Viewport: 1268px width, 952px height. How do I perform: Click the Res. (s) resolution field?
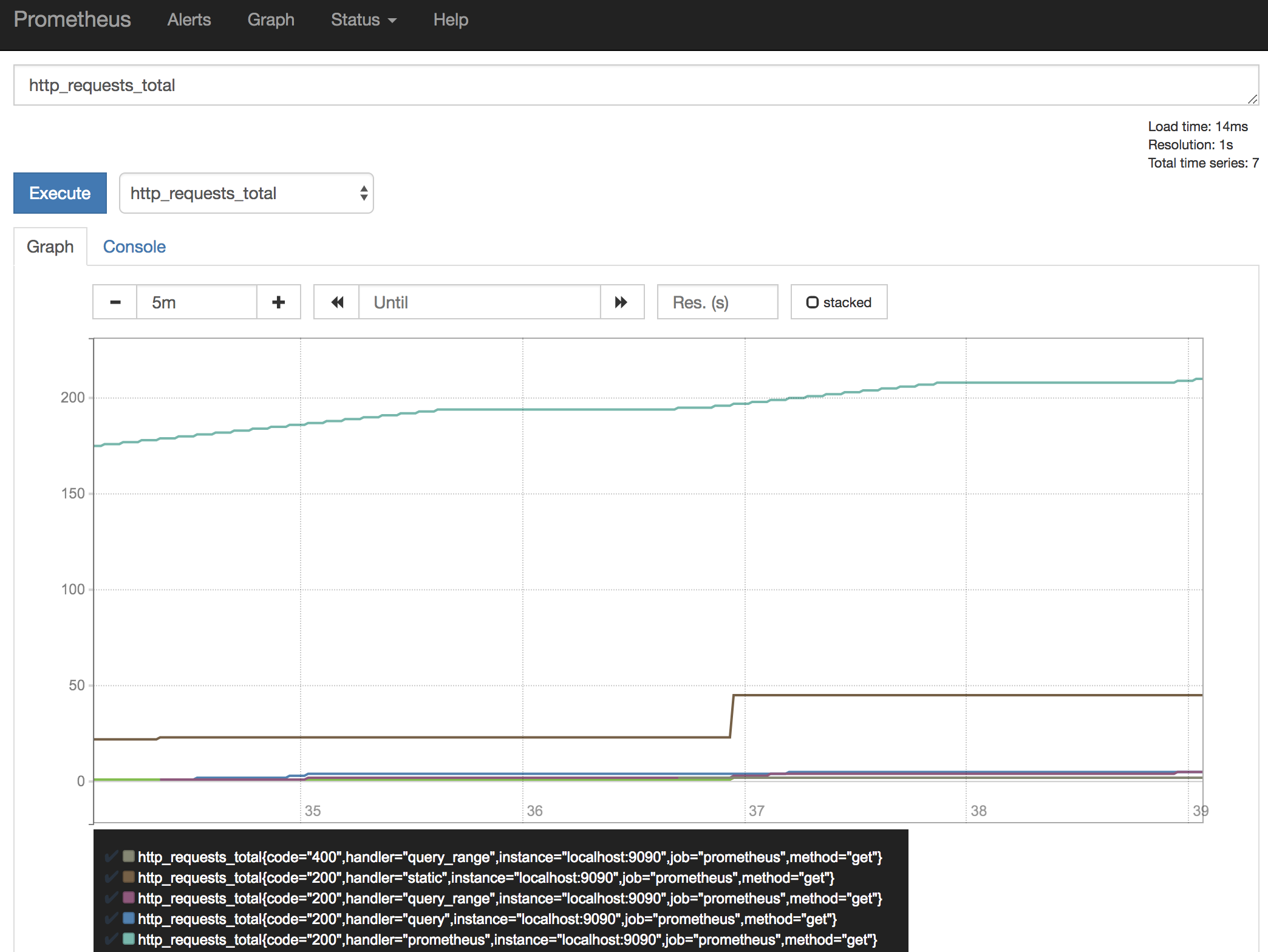(x=717, y=302)
